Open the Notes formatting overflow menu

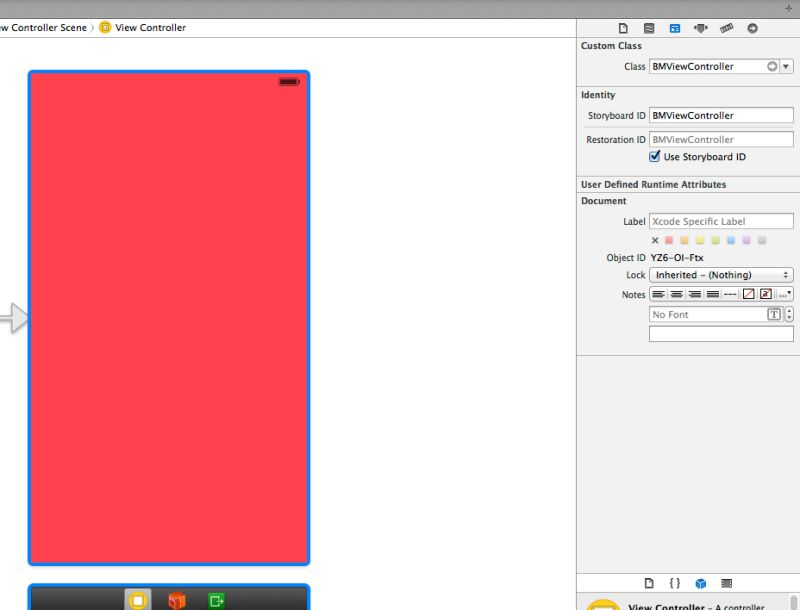786,294
